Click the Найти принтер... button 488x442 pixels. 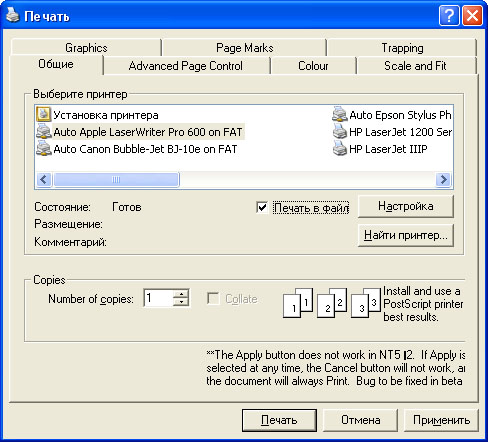pos(406,235)
